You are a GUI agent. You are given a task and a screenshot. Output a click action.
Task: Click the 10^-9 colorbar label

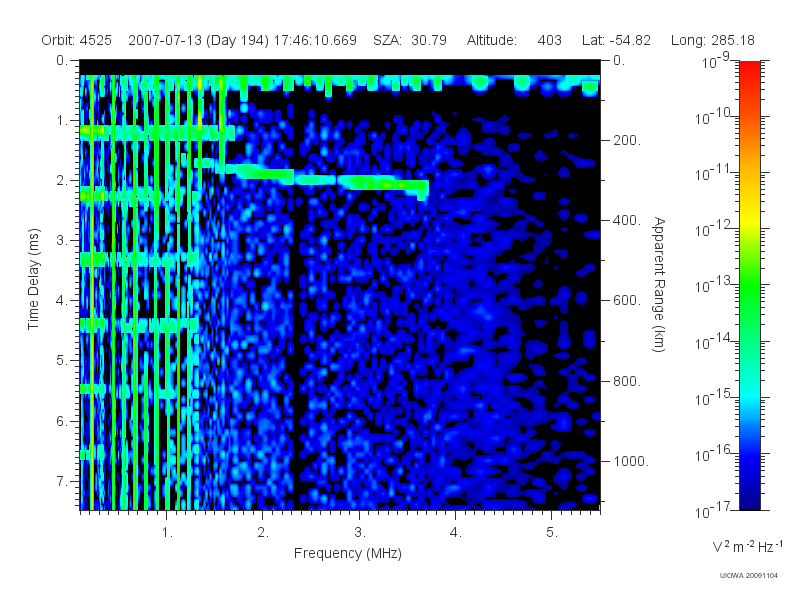717,60
